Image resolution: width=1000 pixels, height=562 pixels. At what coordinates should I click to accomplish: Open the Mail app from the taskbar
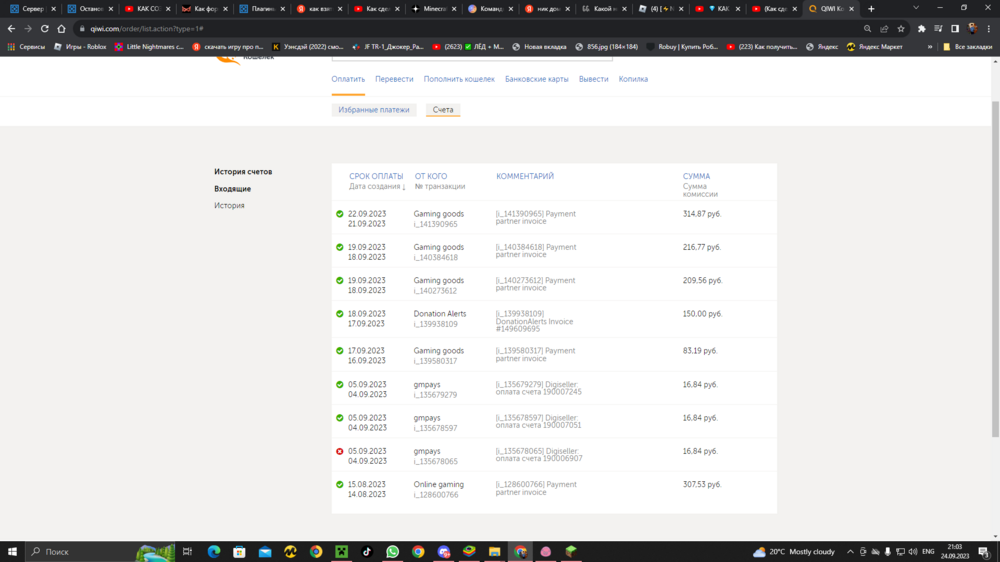265,552
